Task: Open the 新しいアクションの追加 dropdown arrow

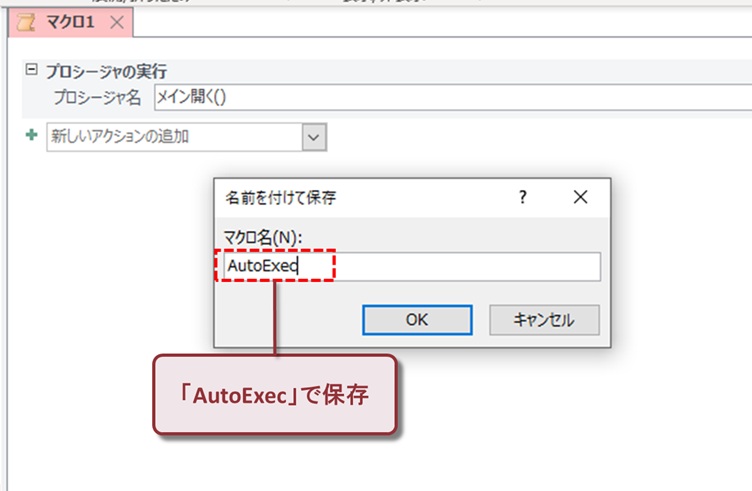Action: (314, 137)
